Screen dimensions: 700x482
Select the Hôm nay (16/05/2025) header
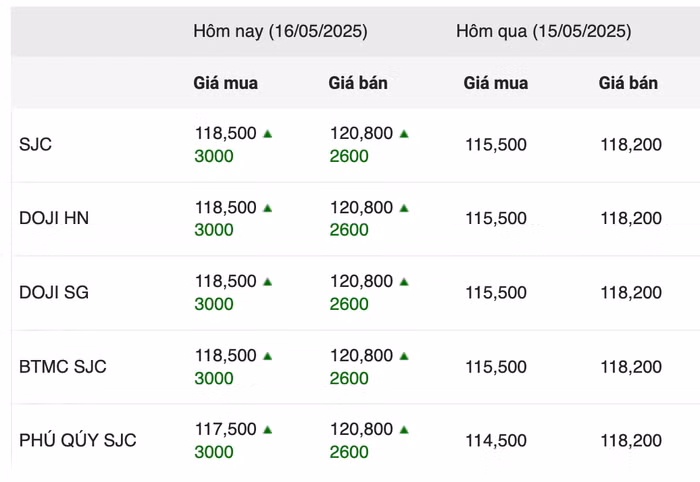pos(280,31)
